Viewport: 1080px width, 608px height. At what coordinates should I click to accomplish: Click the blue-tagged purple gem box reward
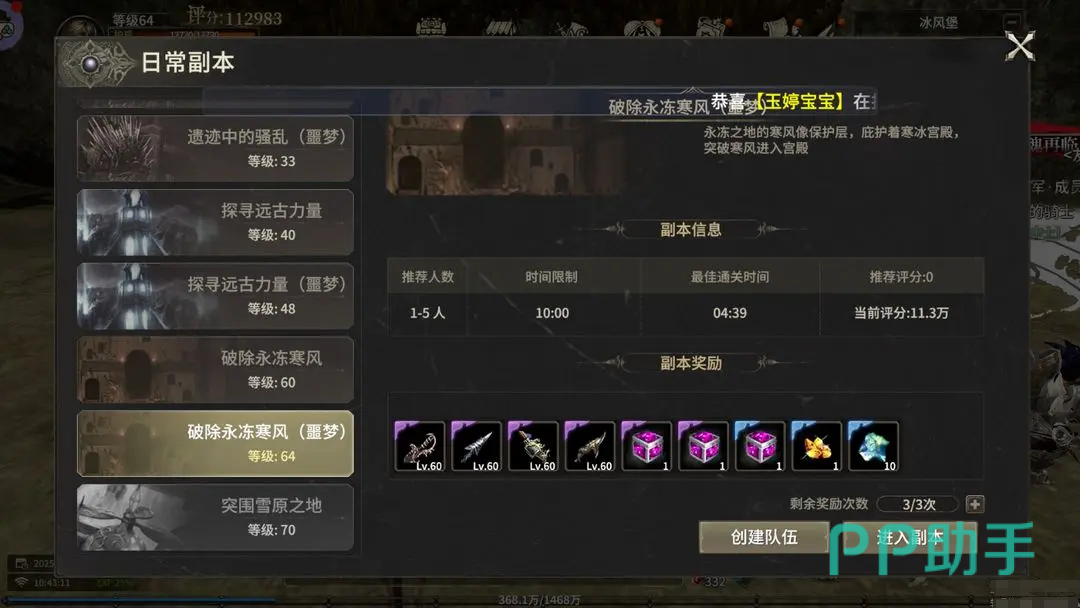tap(760, 446)
